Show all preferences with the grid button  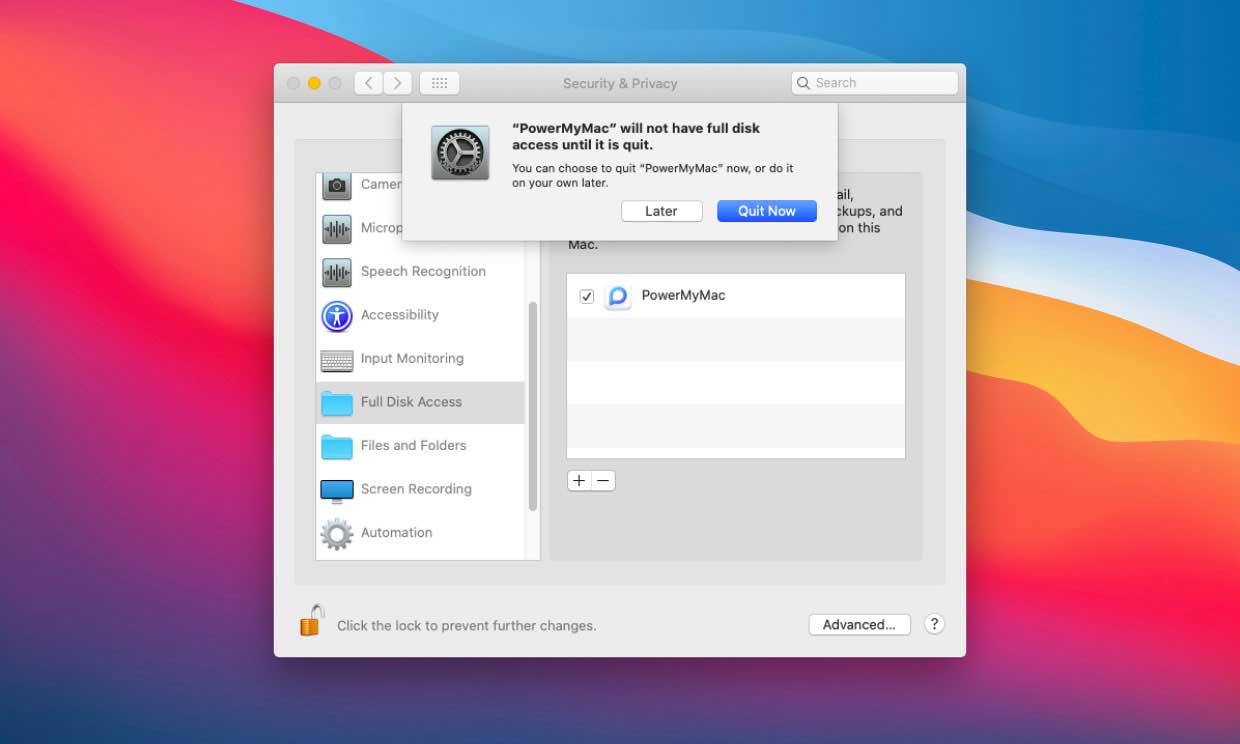tap(439, 83)
